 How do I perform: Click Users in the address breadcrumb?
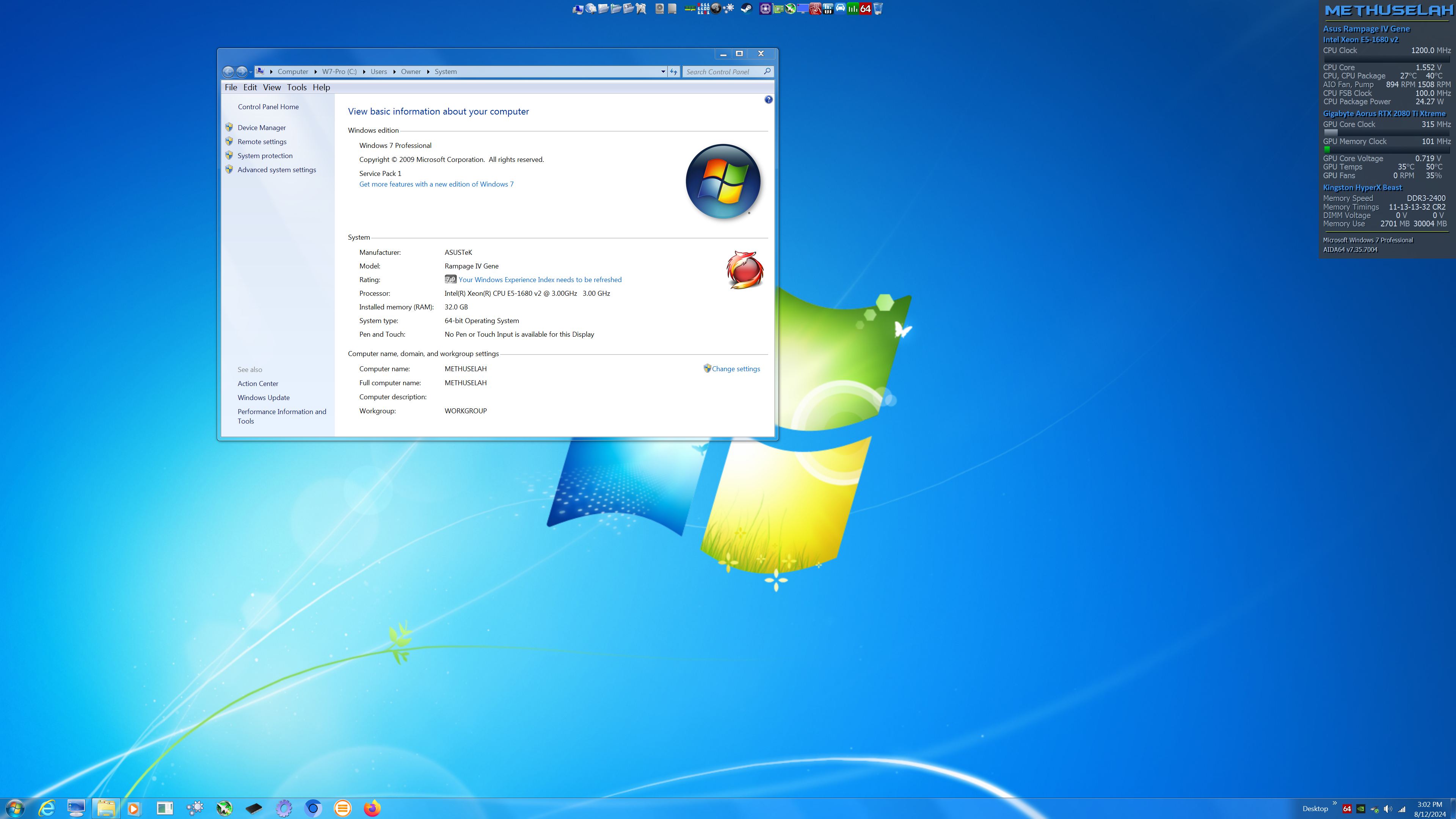[x=379, y=72]
